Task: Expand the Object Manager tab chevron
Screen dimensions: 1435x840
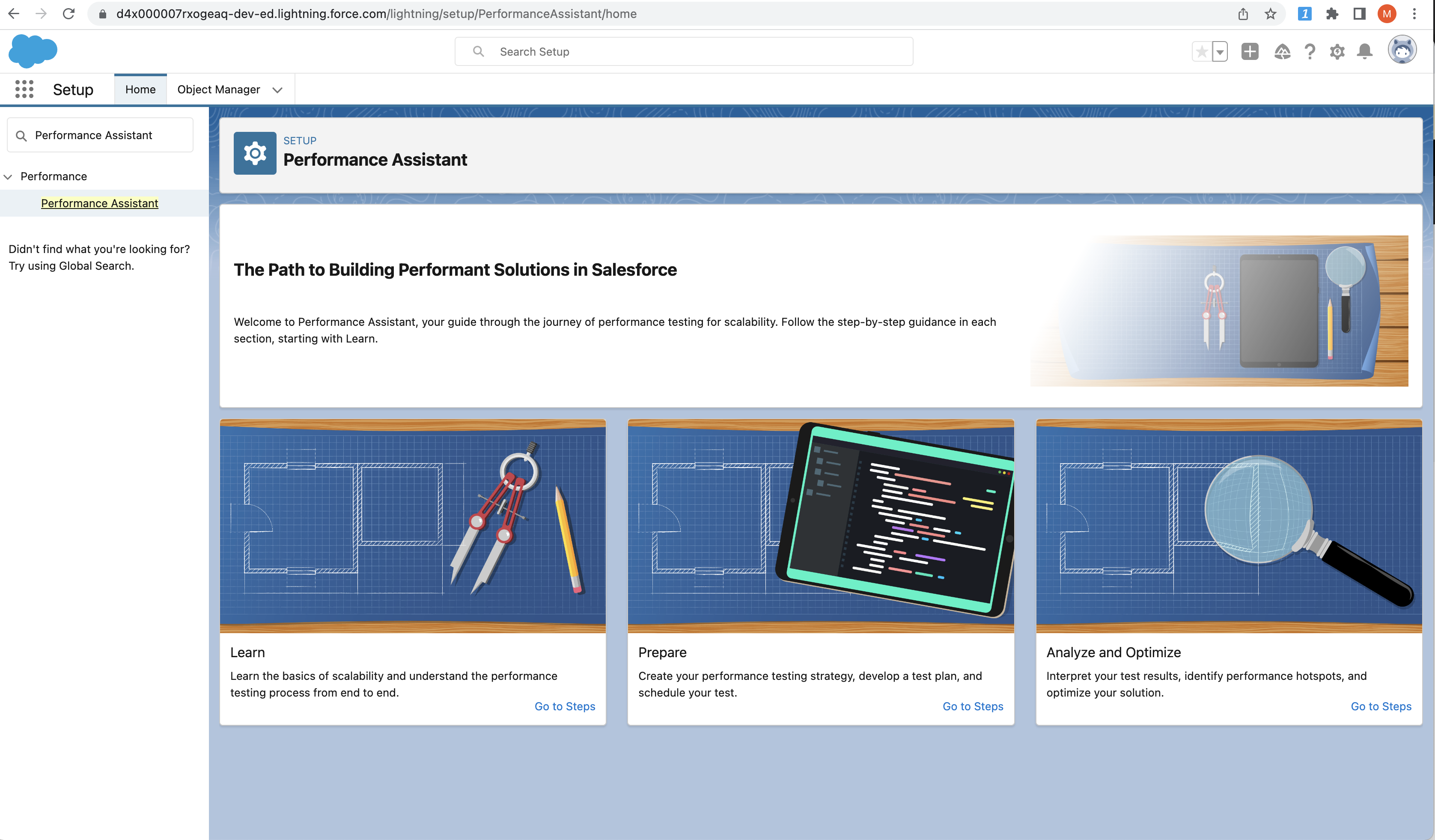Action: click(277, 90)
